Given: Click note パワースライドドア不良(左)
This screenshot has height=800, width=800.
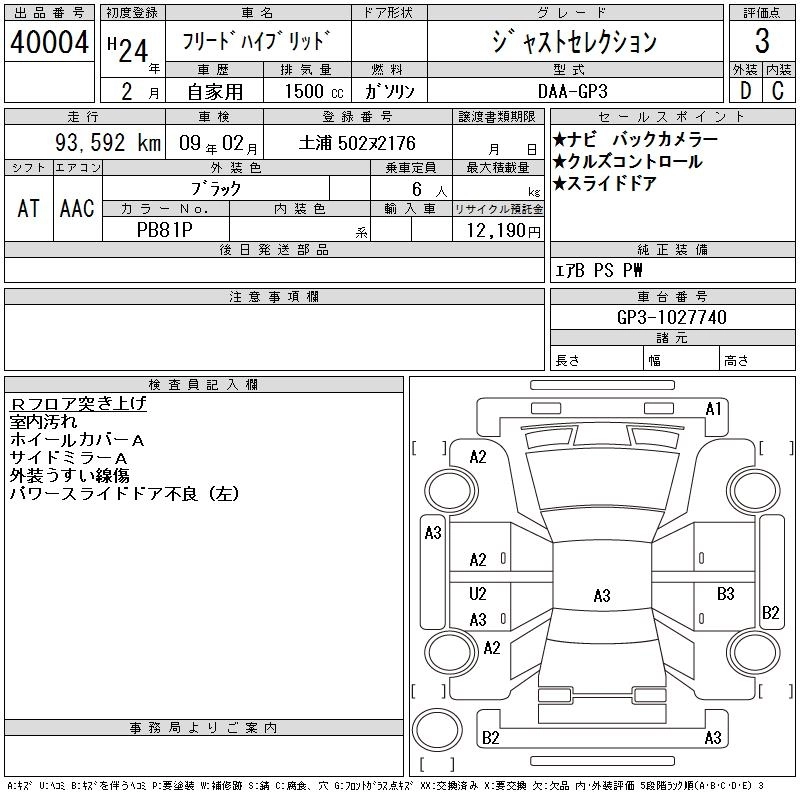Looking at the screenshot, I should pos(124,493).
